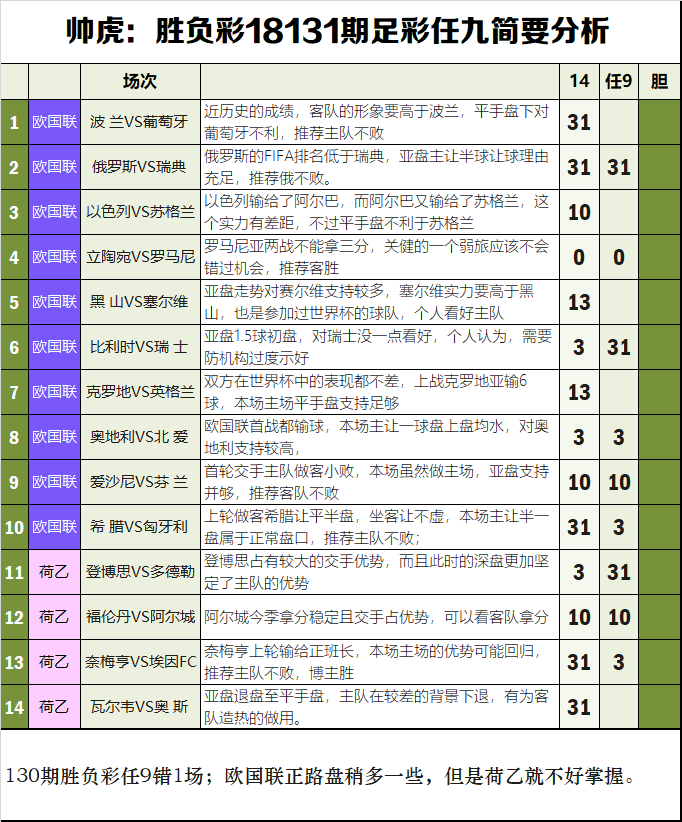Select 任9 pick "31" for 俄罗斯VS瑞典
The image size is (682, 822).
click(x=619, y=167)
